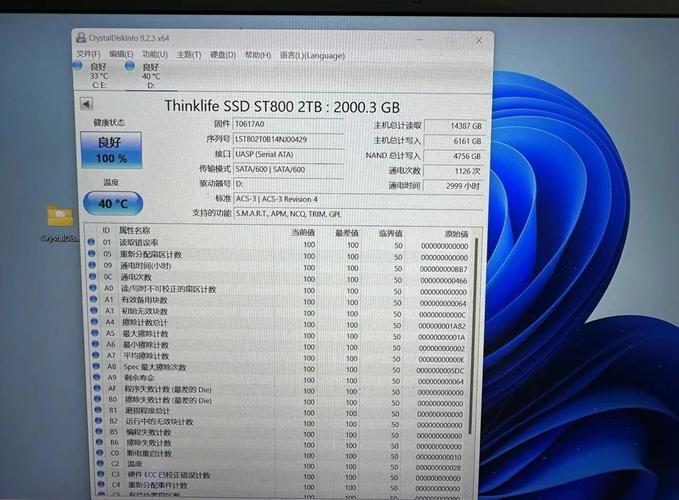Click the 良好 100 % health status button

(x=112, y=150)
